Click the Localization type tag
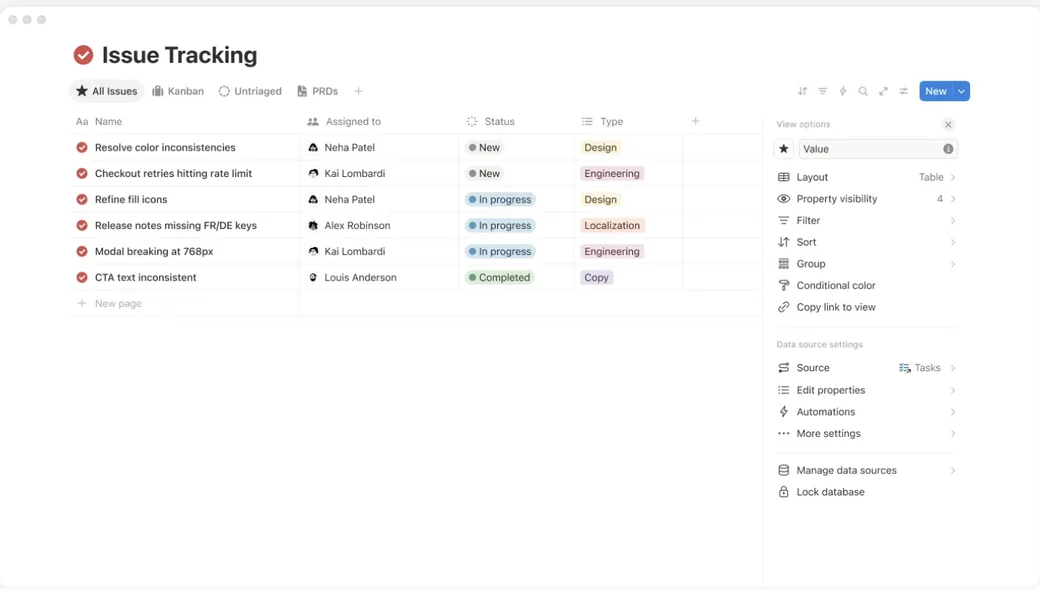Viewport: 1040px width, 591px height. coord(612,226)
